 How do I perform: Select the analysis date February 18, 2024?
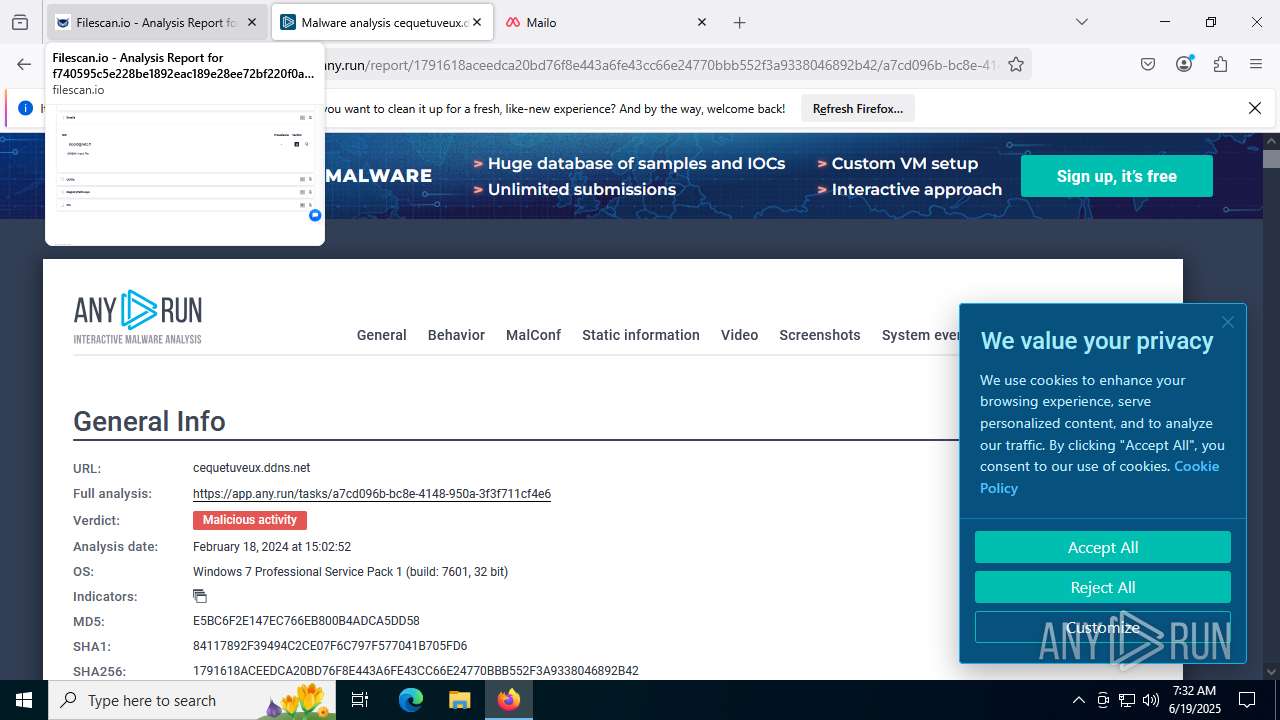pos(272,547)
